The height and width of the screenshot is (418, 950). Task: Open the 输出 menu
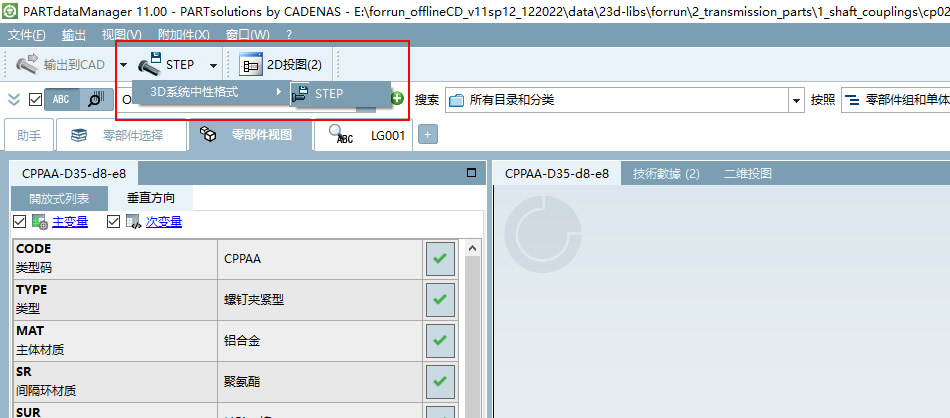[73, 35]
